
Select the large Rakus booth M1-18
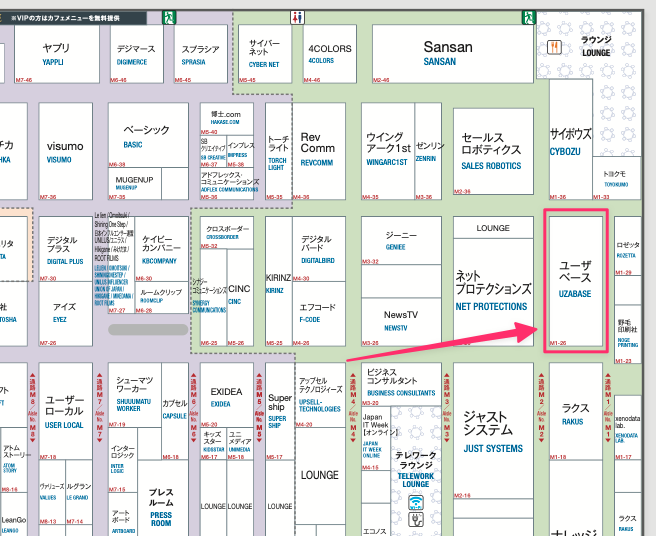pos(576,411)
